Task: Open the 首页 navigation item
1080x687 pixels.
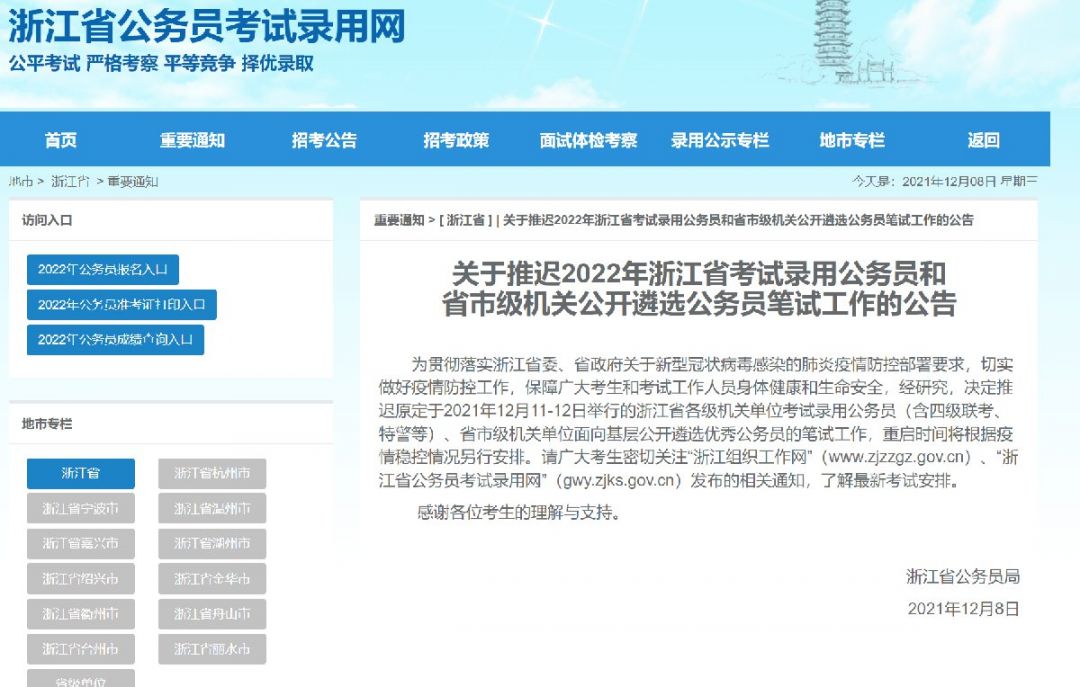Action: pyautogui.click(x=61, y=141)
